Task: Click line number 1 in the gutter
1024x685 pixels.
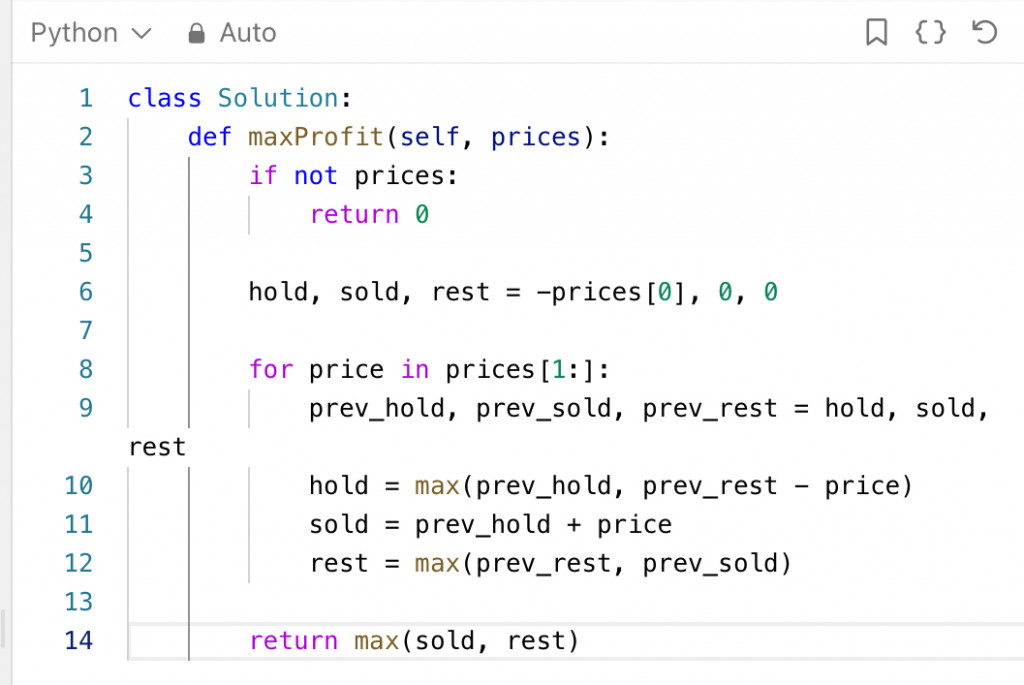Action: coord(85,98)
